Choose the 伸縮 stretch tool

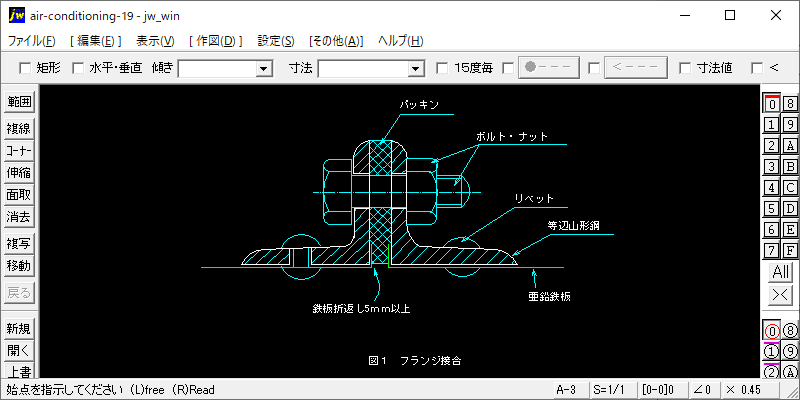point(19,173)
